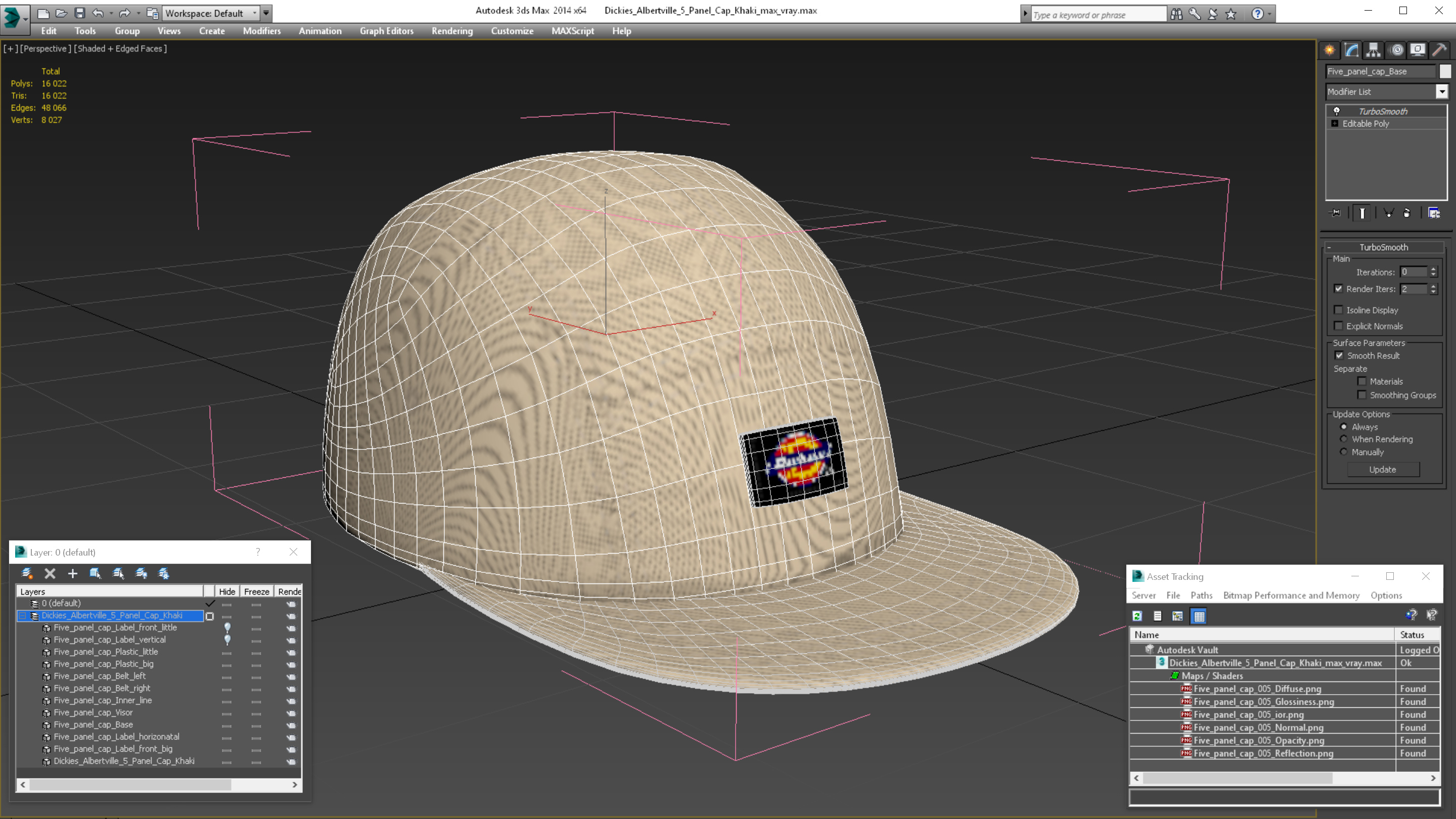Expand the Editable Poly stack entry

(x=1335, y=124)
